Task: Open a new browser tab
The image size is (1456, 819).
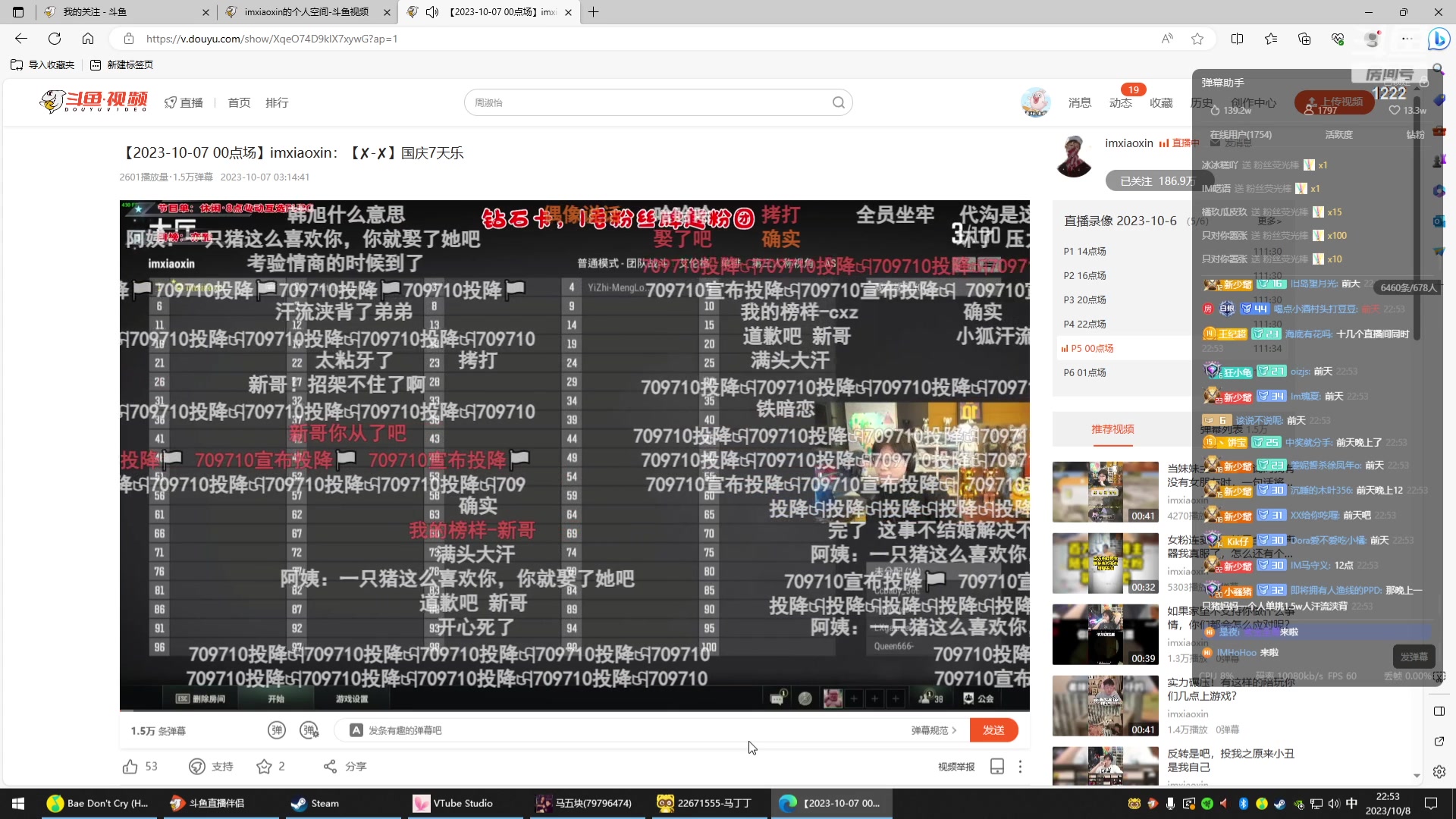Action: [594, 12]
